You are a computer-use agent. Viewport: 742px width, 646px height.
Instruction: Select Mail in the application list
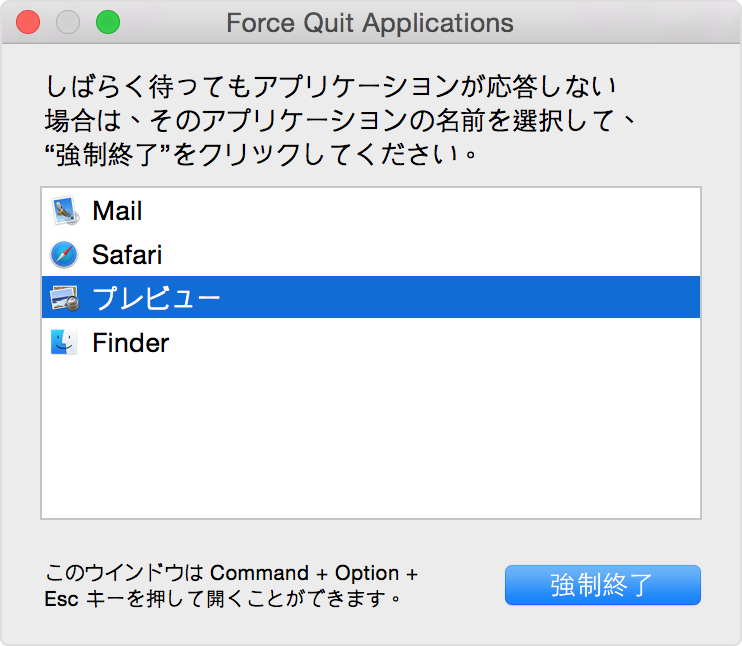coord(117,211)
